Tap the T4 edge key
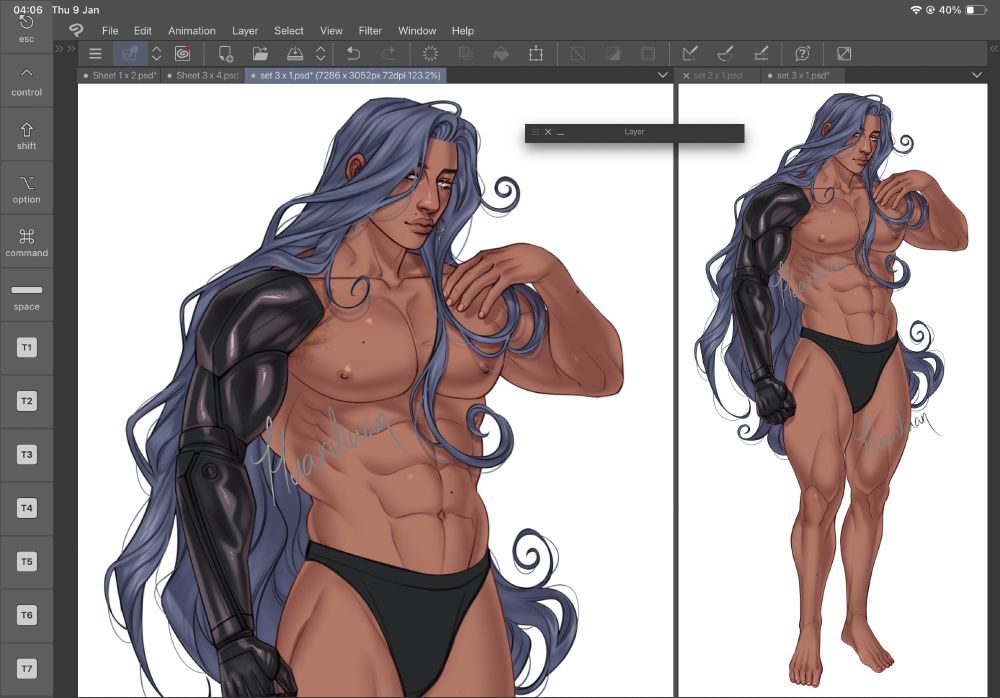The height and width of the screenshot is (698, 1000). tap(26, 509)
